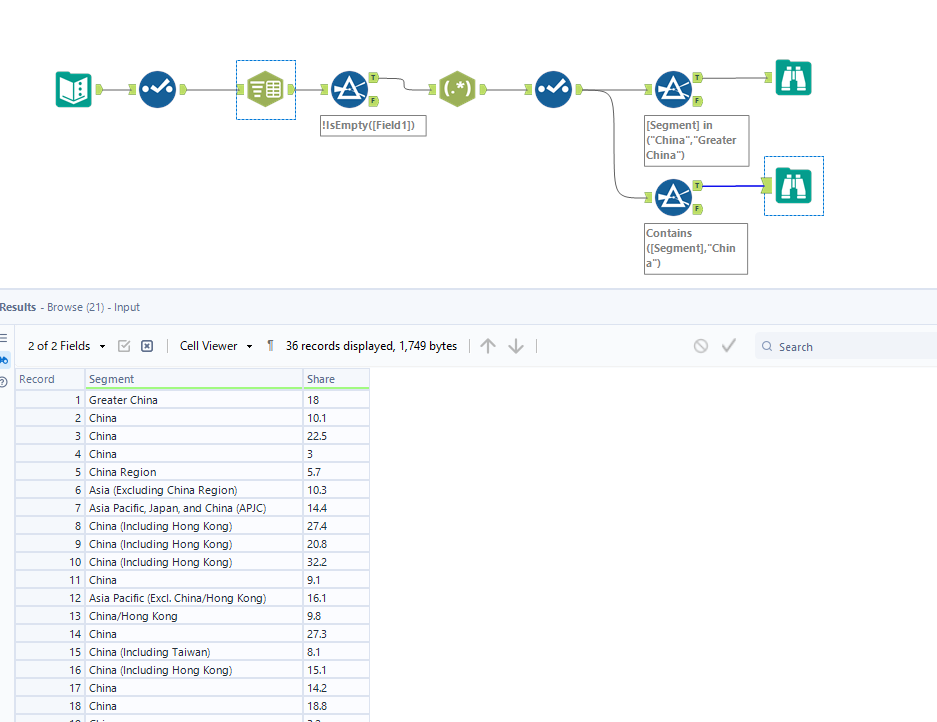937x722 pixels.
Task: Click the highlighted Browse tool on the bottom branch
Action: [x=793, y=186]
